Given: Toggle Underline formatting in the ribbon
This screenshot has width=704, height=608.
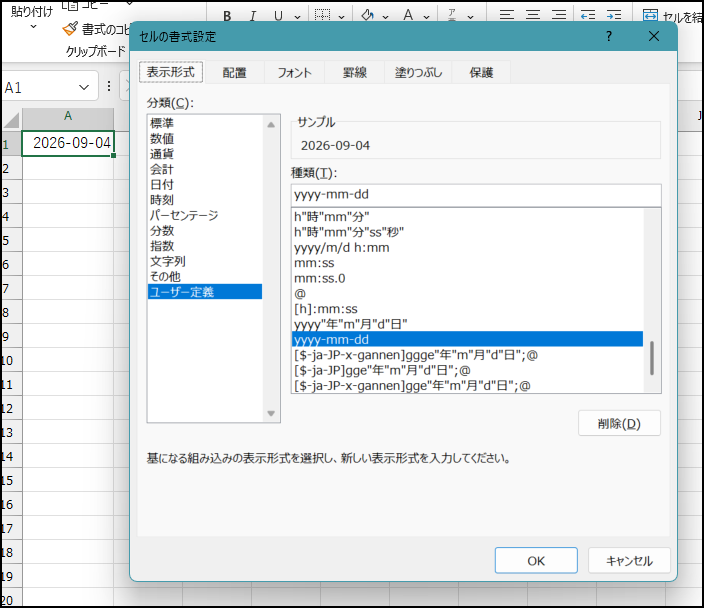Looking at the screenshot, I should [278, 16].
